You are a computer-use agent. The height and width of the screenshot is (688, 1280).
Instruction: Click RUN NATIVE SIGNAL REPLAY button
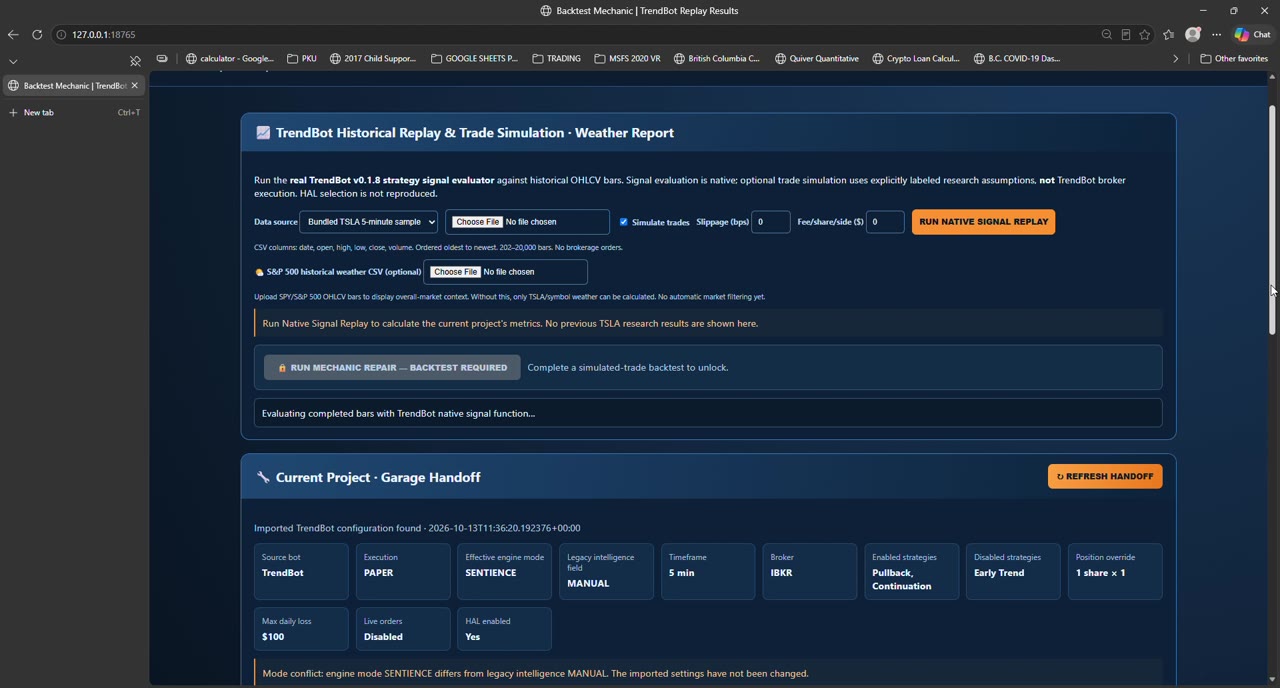pos(983,222)
